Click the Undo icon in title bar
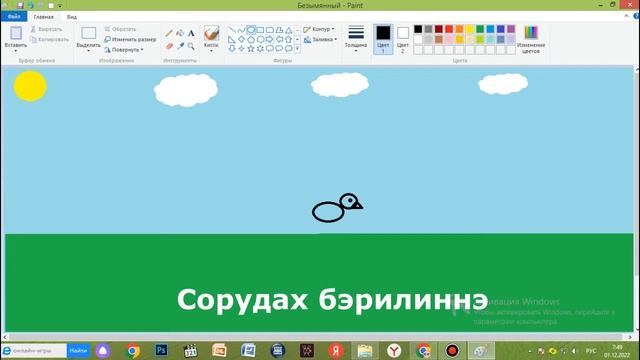Screen dimensions: 640x360 point(30,5)
